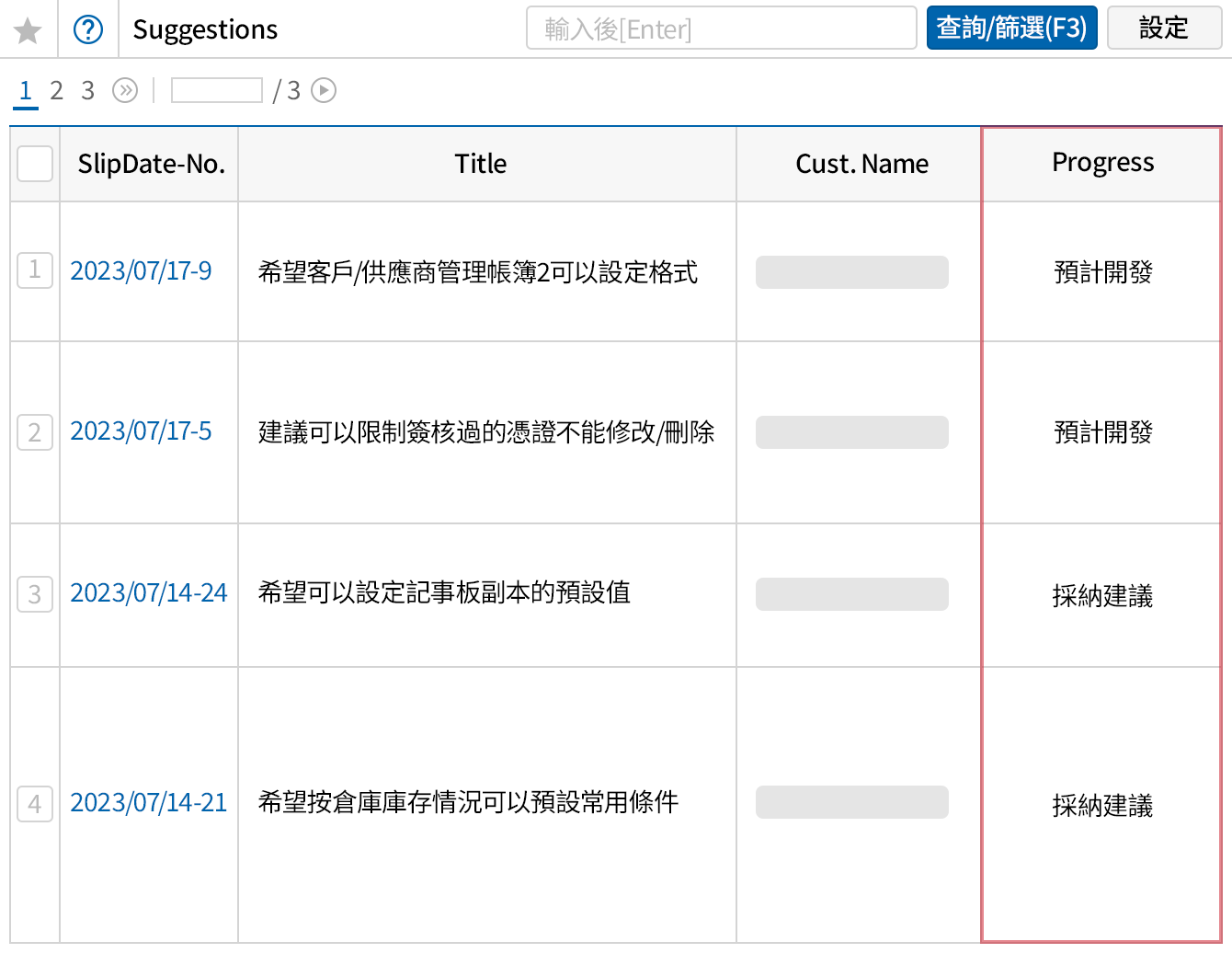Click the go-to-page play arrow icon

[x=324, y=90]
